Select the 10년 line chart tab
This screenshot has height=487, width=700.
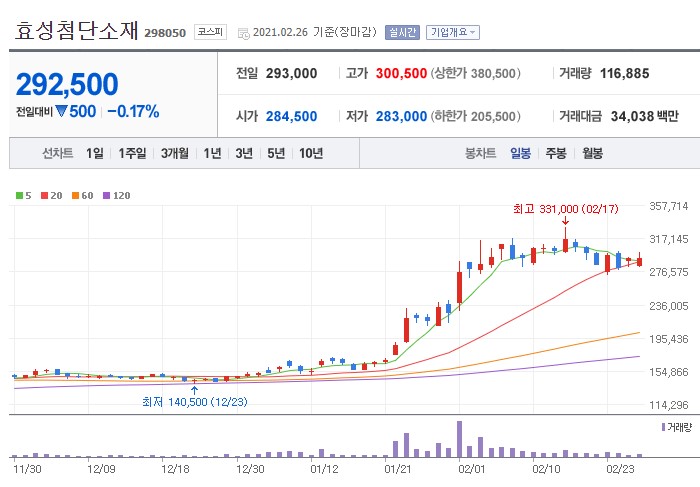pos(311,154)
